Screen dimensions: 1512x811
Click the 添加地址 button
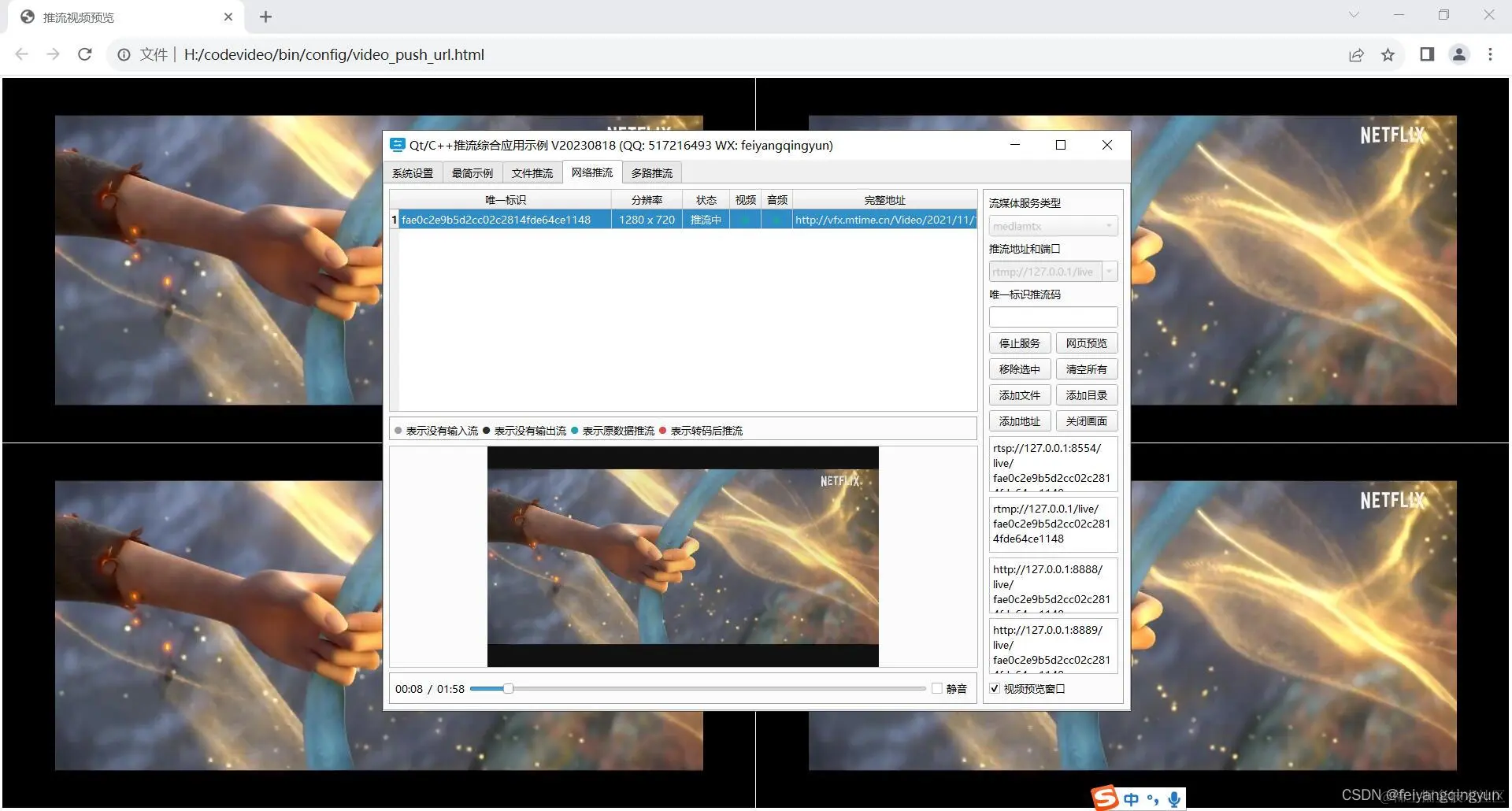tap(1020, 421)
